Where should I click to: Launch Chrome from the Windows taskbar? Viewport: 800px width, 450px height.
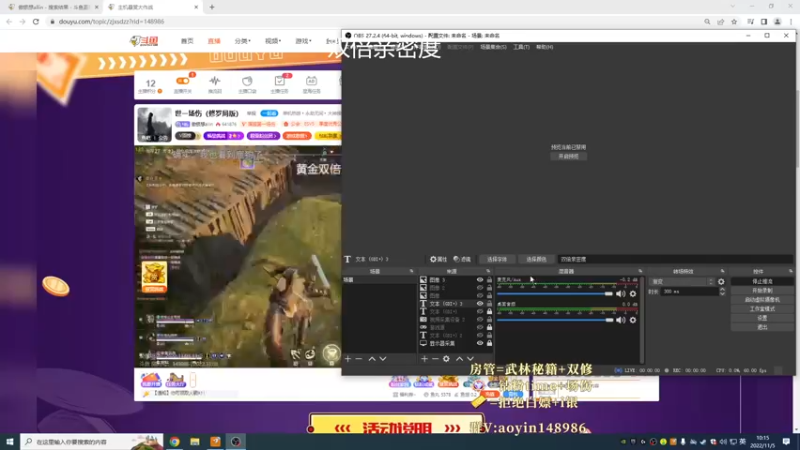(174, 442)
